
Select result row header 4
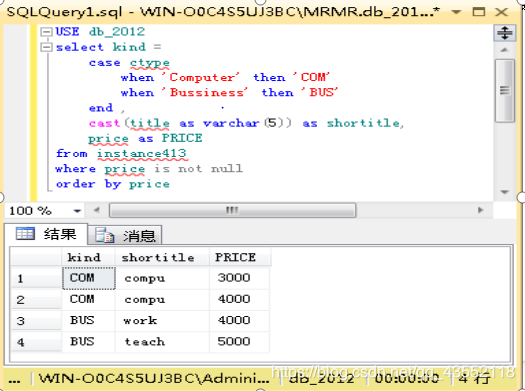tap(36, 342)
